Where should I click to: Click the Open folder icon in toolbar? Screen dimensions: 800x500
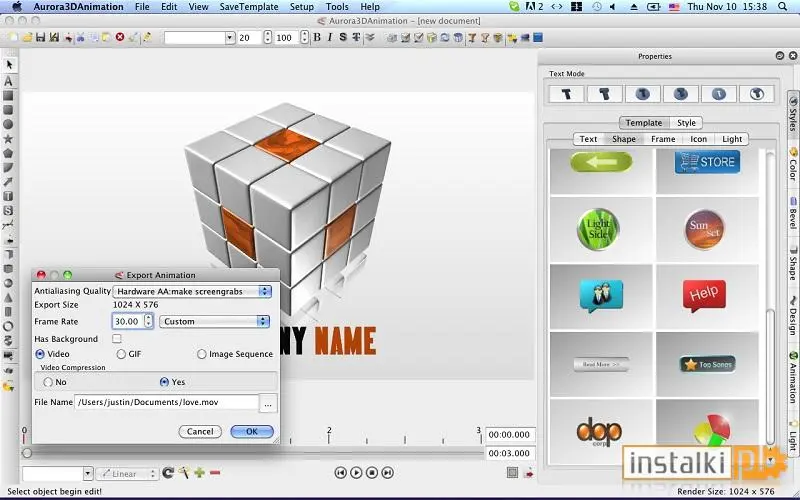pos(27,37)
